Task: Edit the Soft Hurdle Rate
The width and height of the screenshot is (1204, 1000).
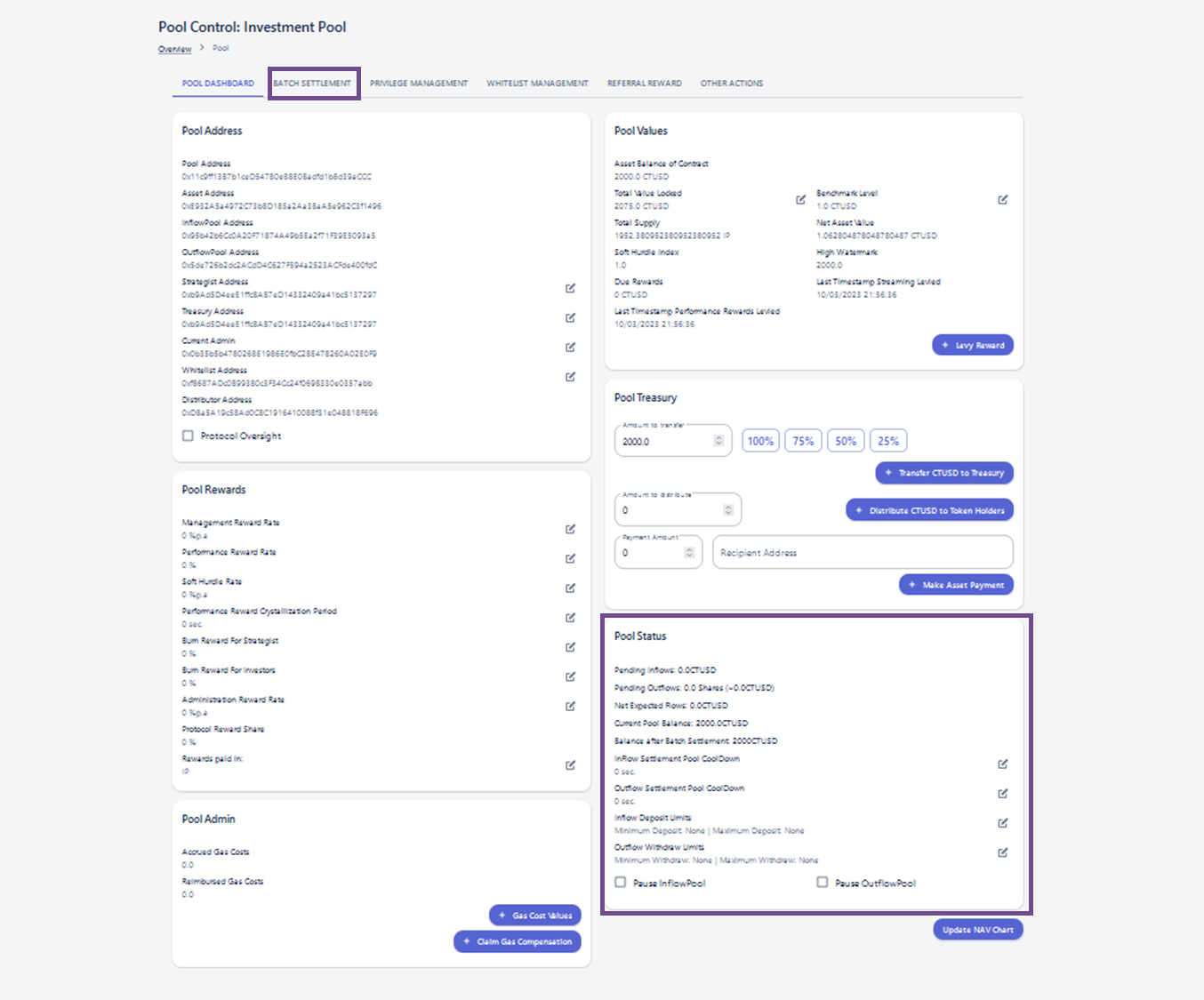Action: pos(570,588)
